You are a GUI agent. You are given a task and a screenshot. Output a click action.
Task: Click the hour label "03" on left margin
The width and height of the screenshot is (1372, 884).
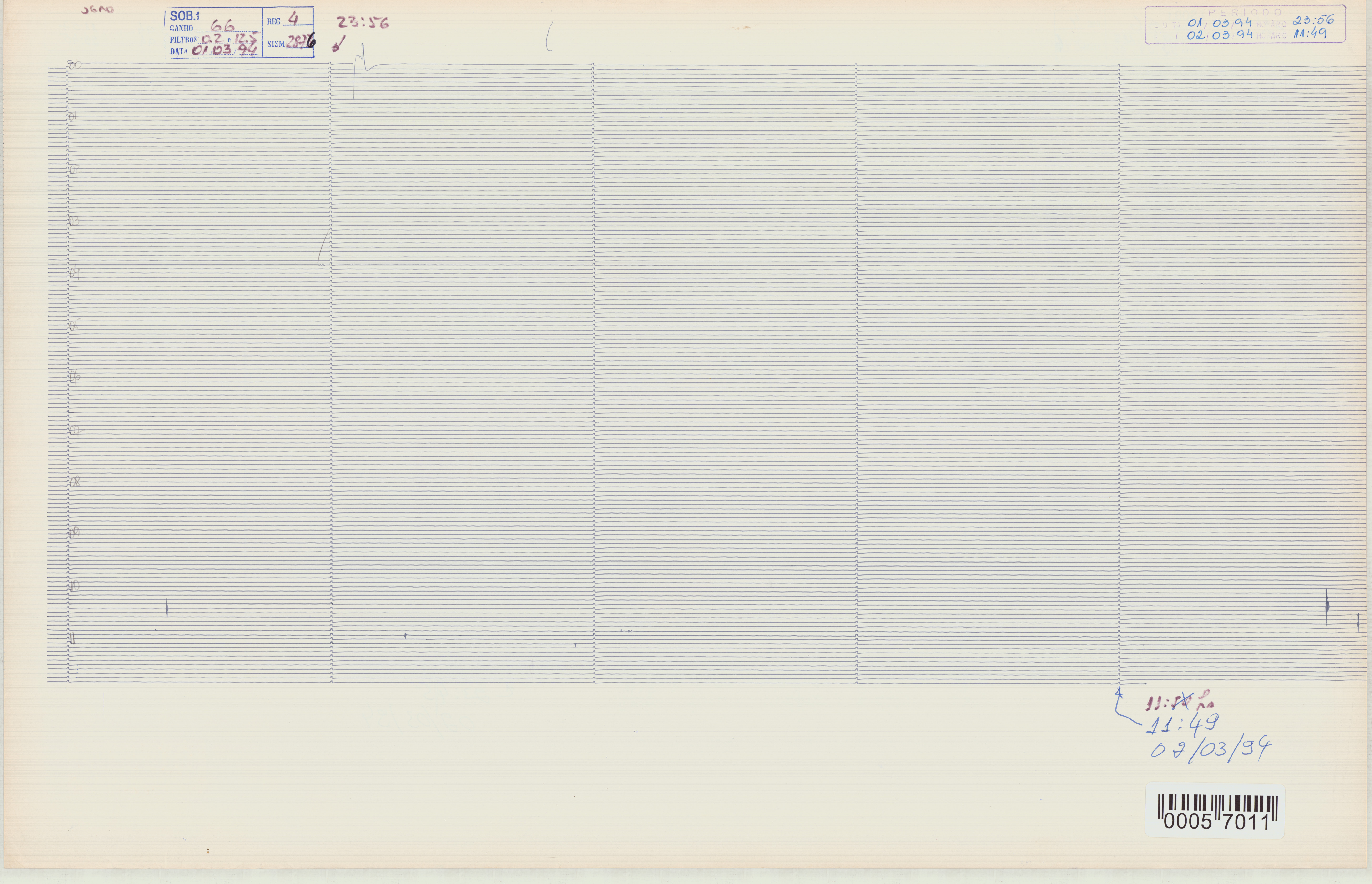coord(74,221)
